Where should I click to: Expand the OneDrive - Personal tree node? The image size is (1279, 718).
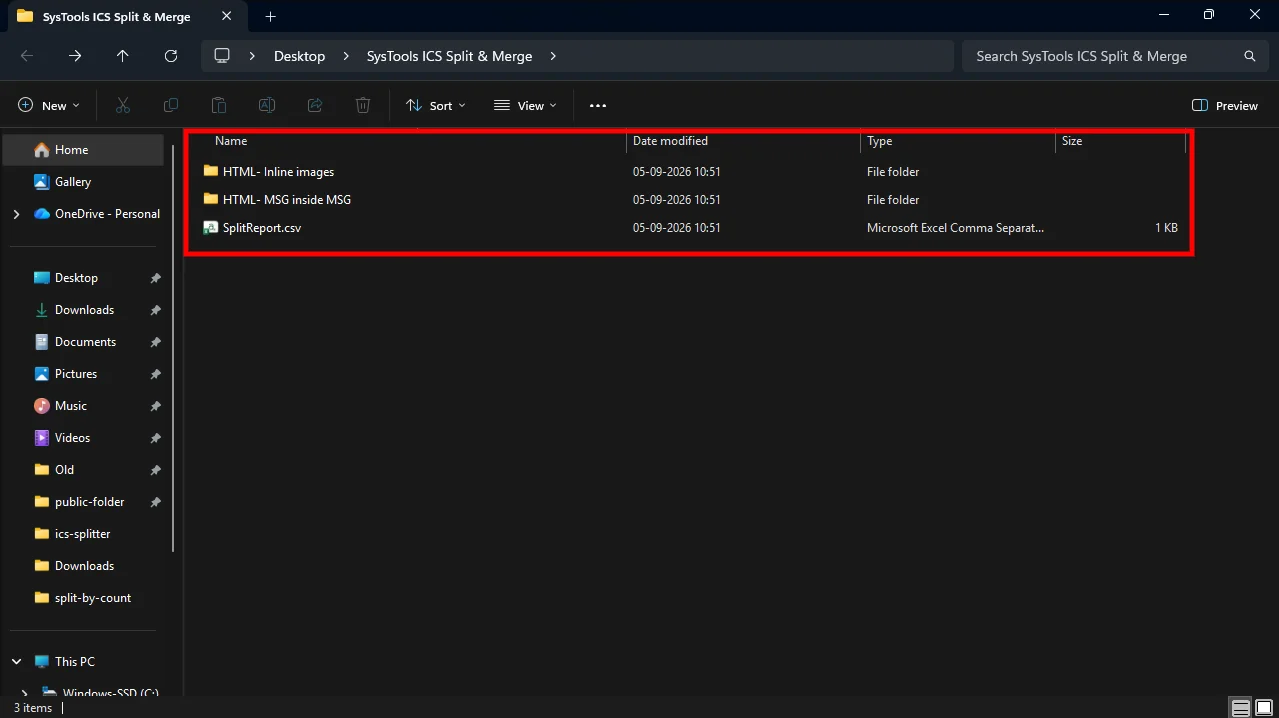[16, 214]
